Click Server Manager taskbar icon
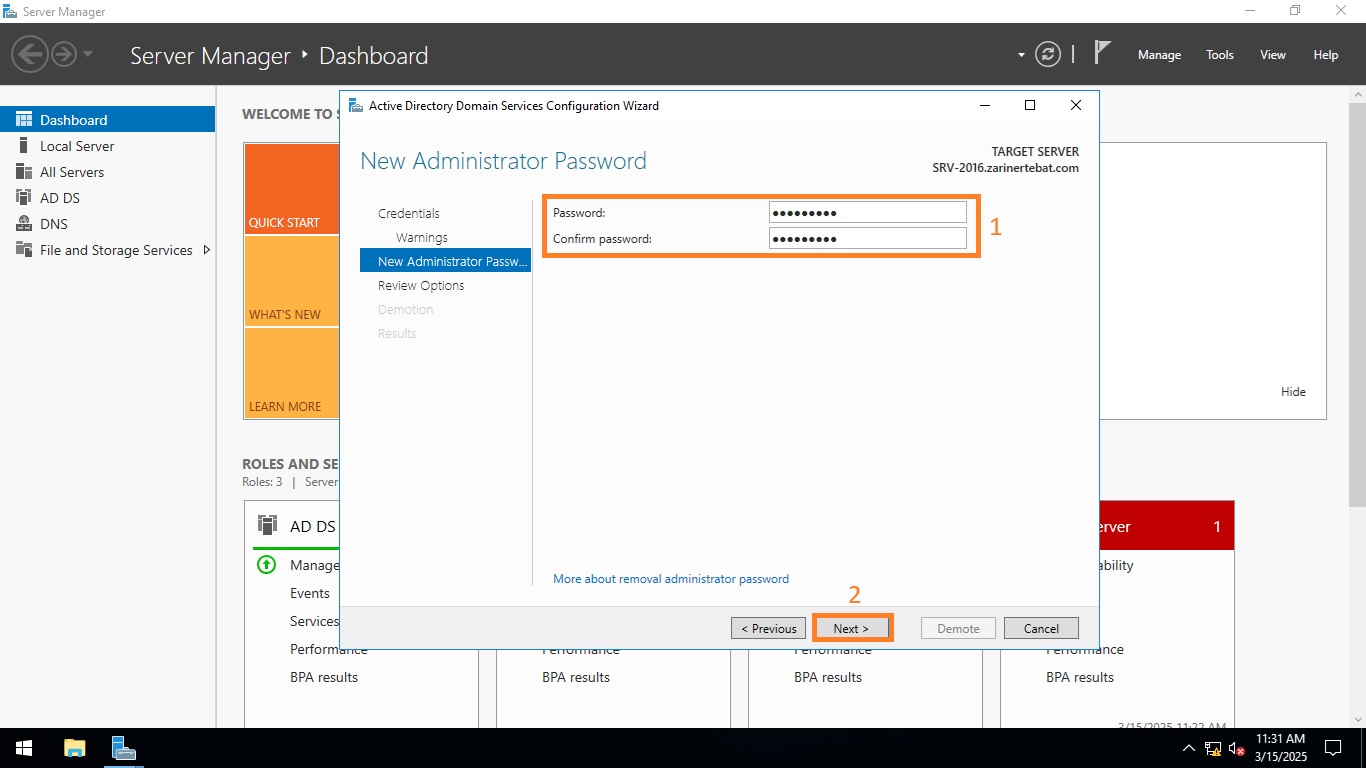The image size is (1366, 768). click(x=124, y=748)
